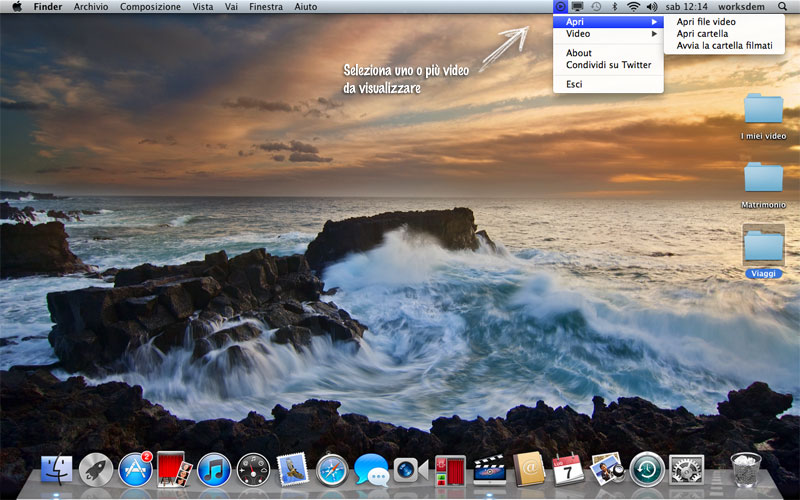Open the display mirroring menu bar icon
This screenshot has height=500, width=800.
coord(578,7)
